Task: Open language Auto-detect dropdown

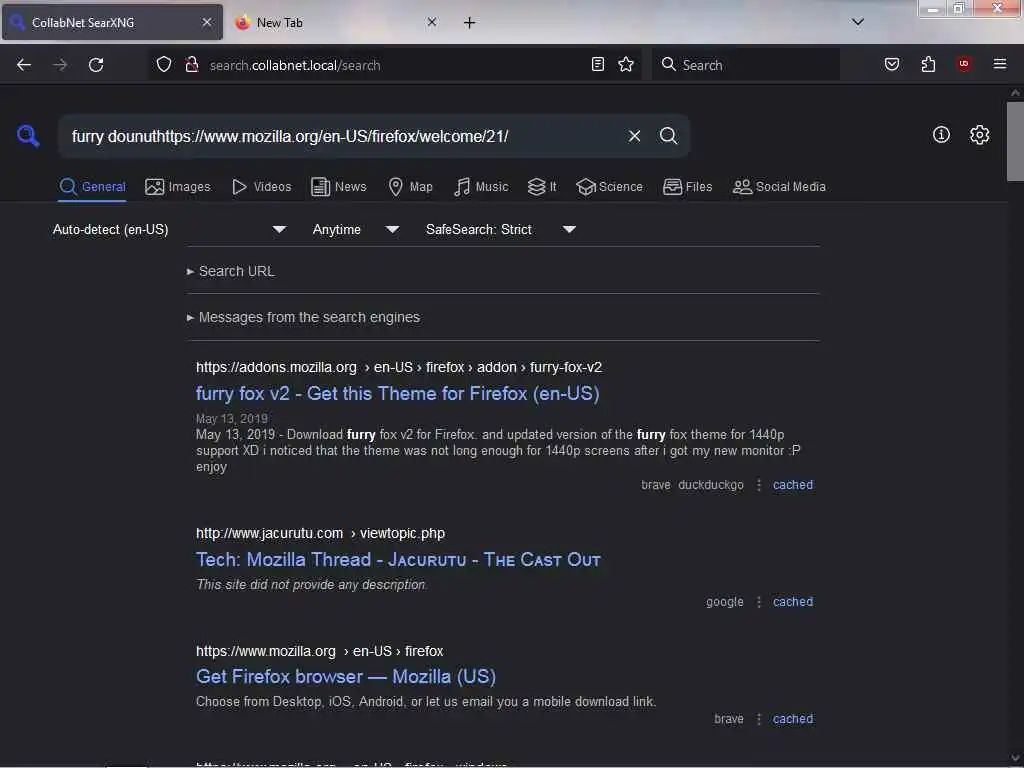Action: (x=169, y=229)
